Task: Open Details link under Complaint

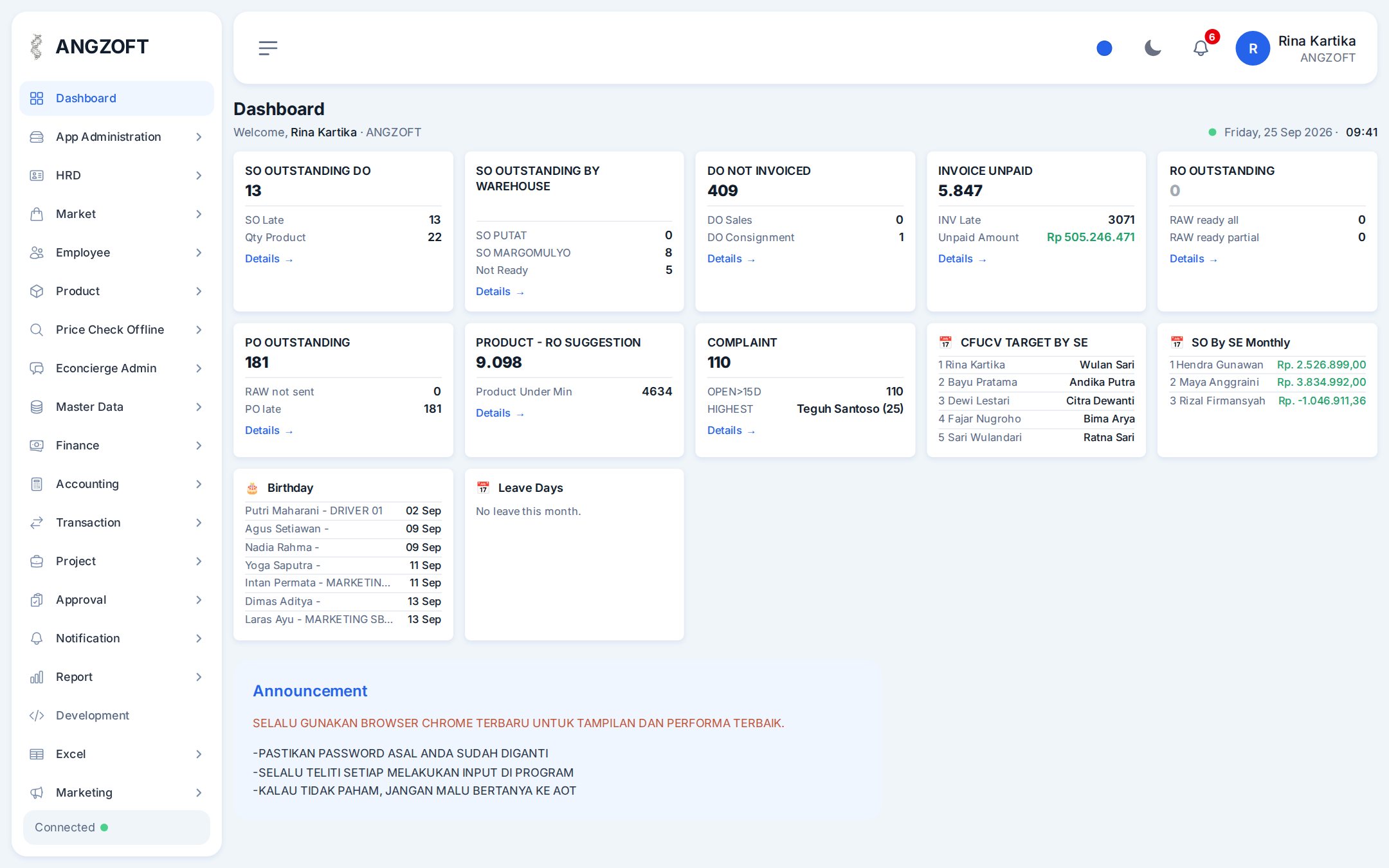Action: coord(731,431)
